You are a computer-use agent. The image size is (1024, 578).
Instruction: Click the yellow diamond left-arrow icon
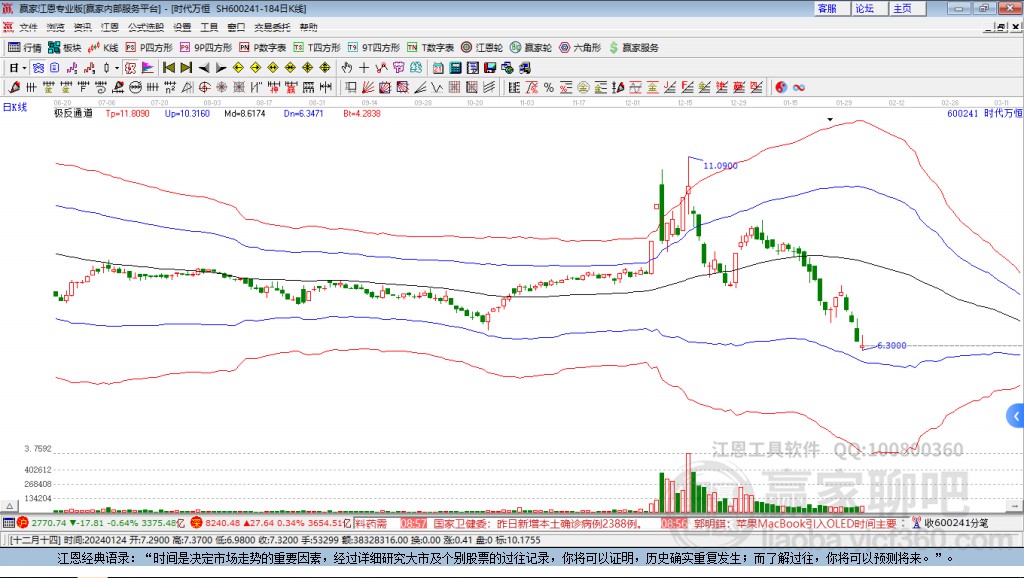click(x=238, y=68)
